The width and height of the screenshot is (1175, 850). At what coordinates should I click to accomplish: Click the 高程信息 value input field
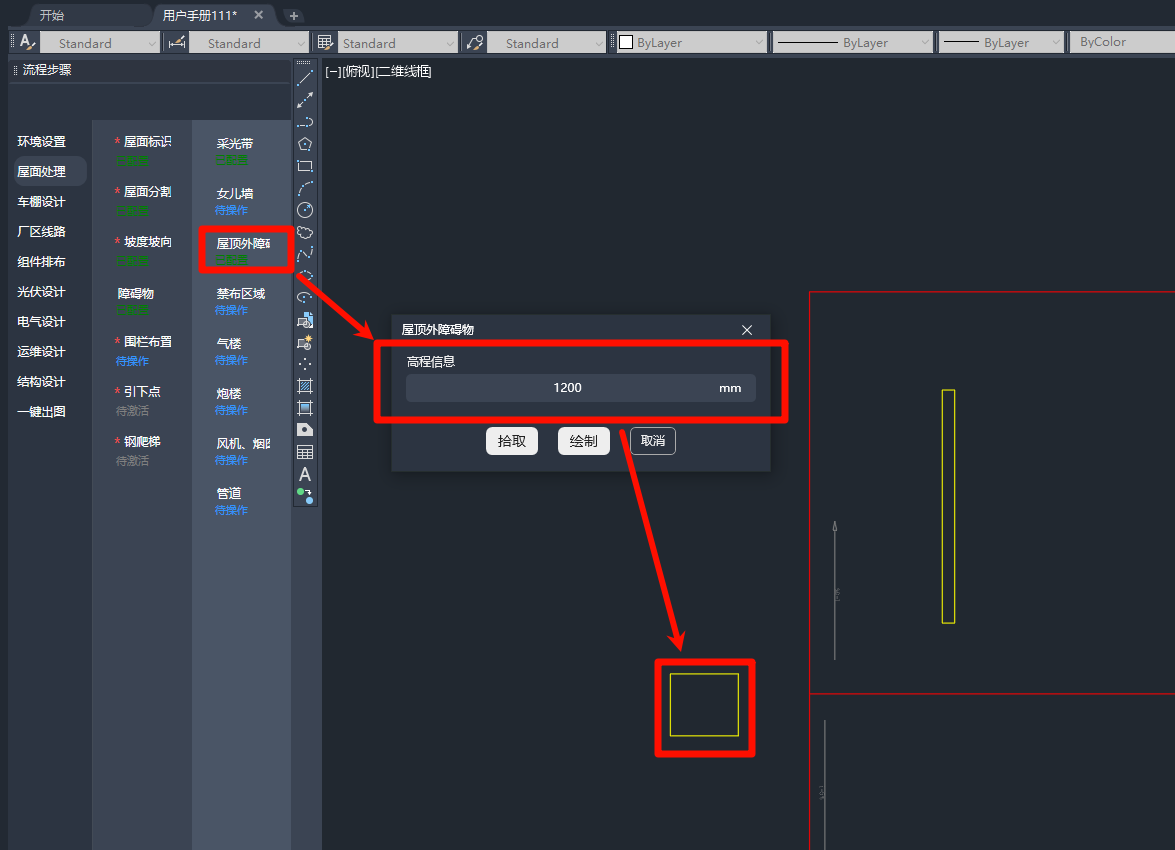pos(567,388)
